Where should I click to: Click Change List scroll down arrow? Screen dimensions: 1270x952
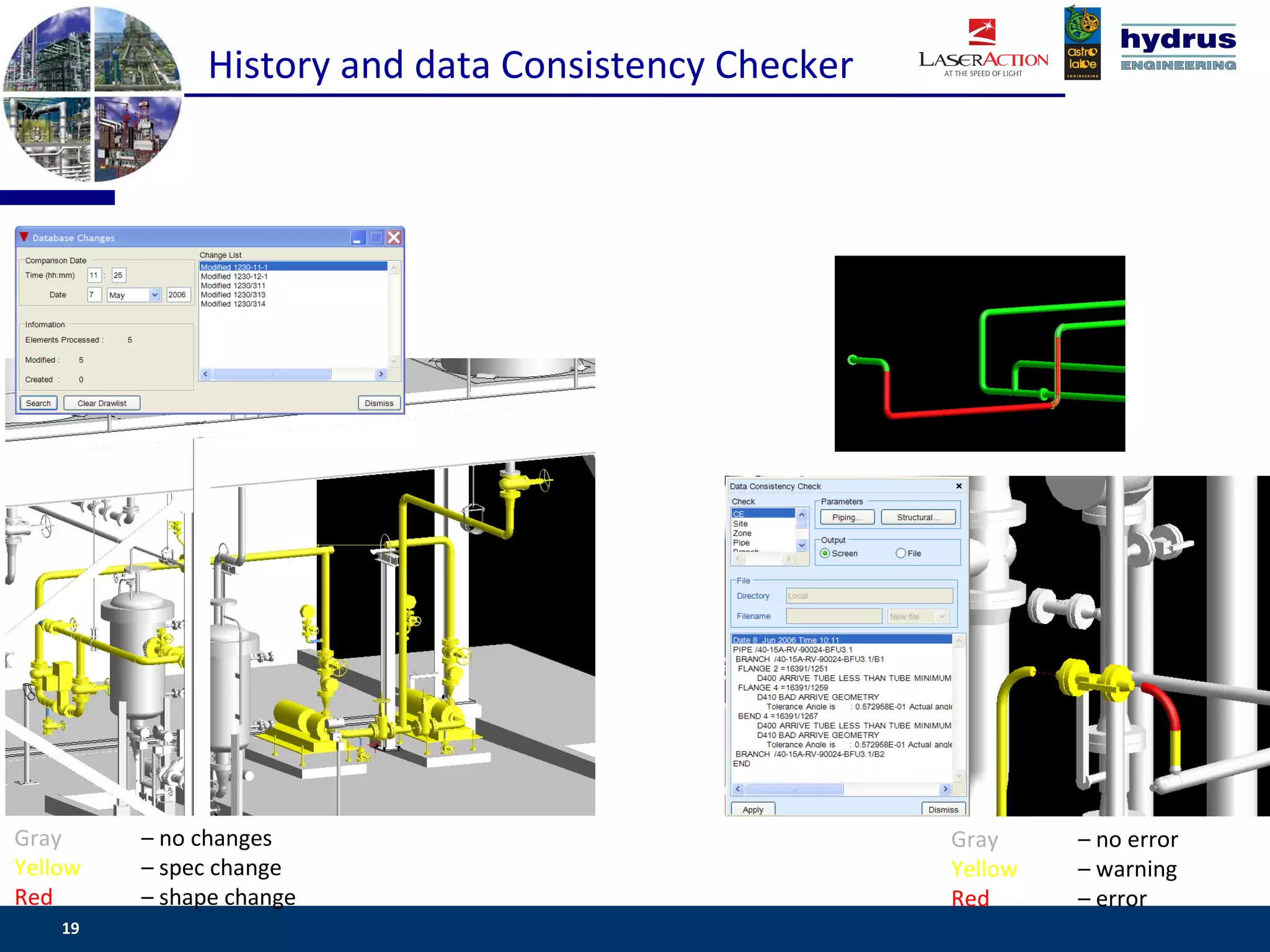point(394,361)
